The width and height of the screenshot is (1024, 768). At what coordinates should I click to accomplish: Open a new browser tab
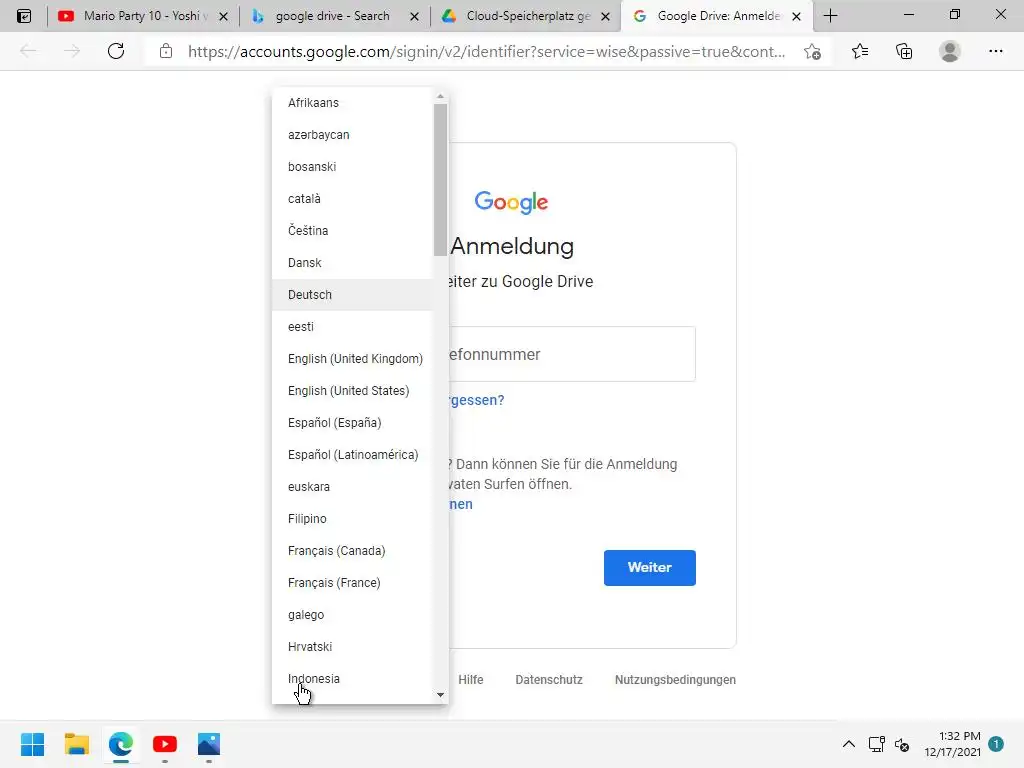pos(831,16)
